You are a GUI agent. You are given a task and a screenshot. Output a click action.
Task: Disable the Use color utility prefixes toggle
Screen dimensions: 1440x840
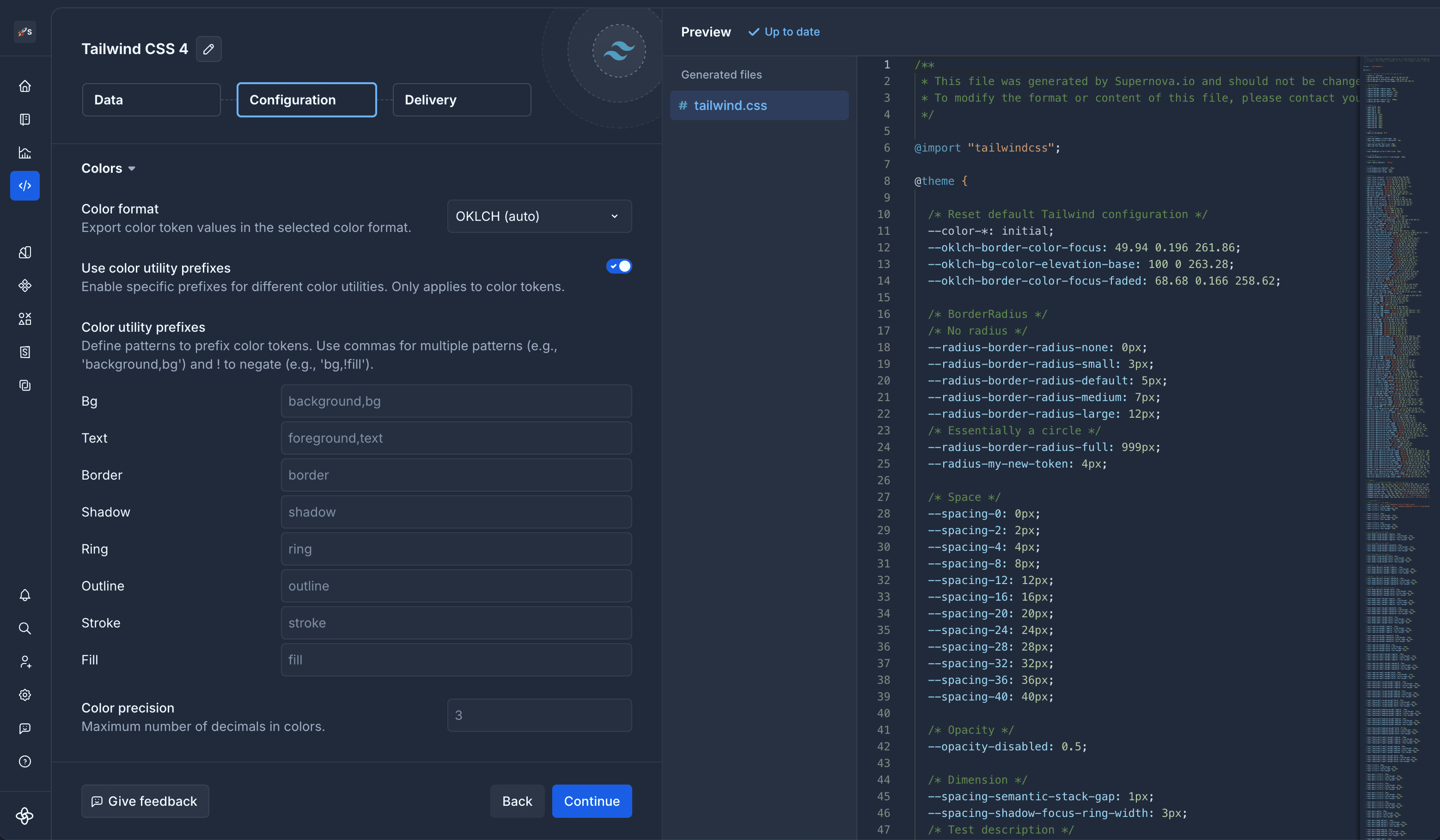click(x=619, y=266)
